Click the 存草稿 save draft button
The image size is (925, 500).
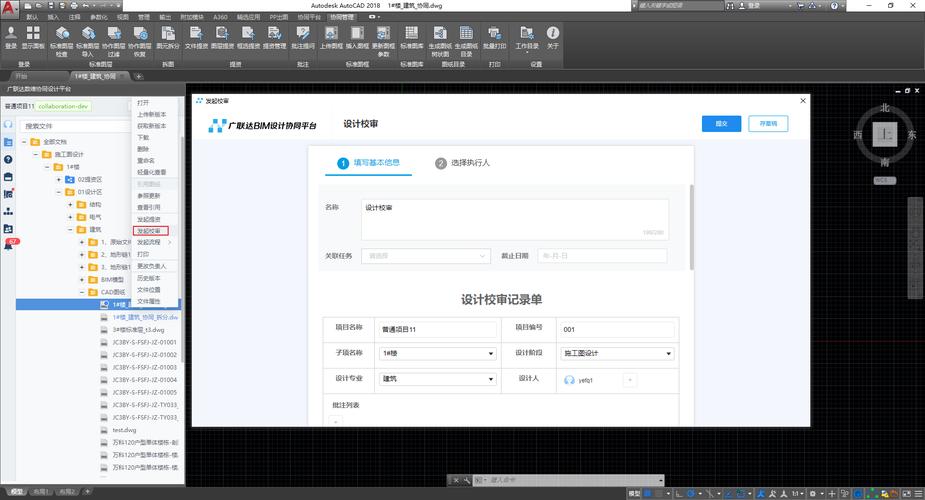pyautogui.click(x=768, y=124)
